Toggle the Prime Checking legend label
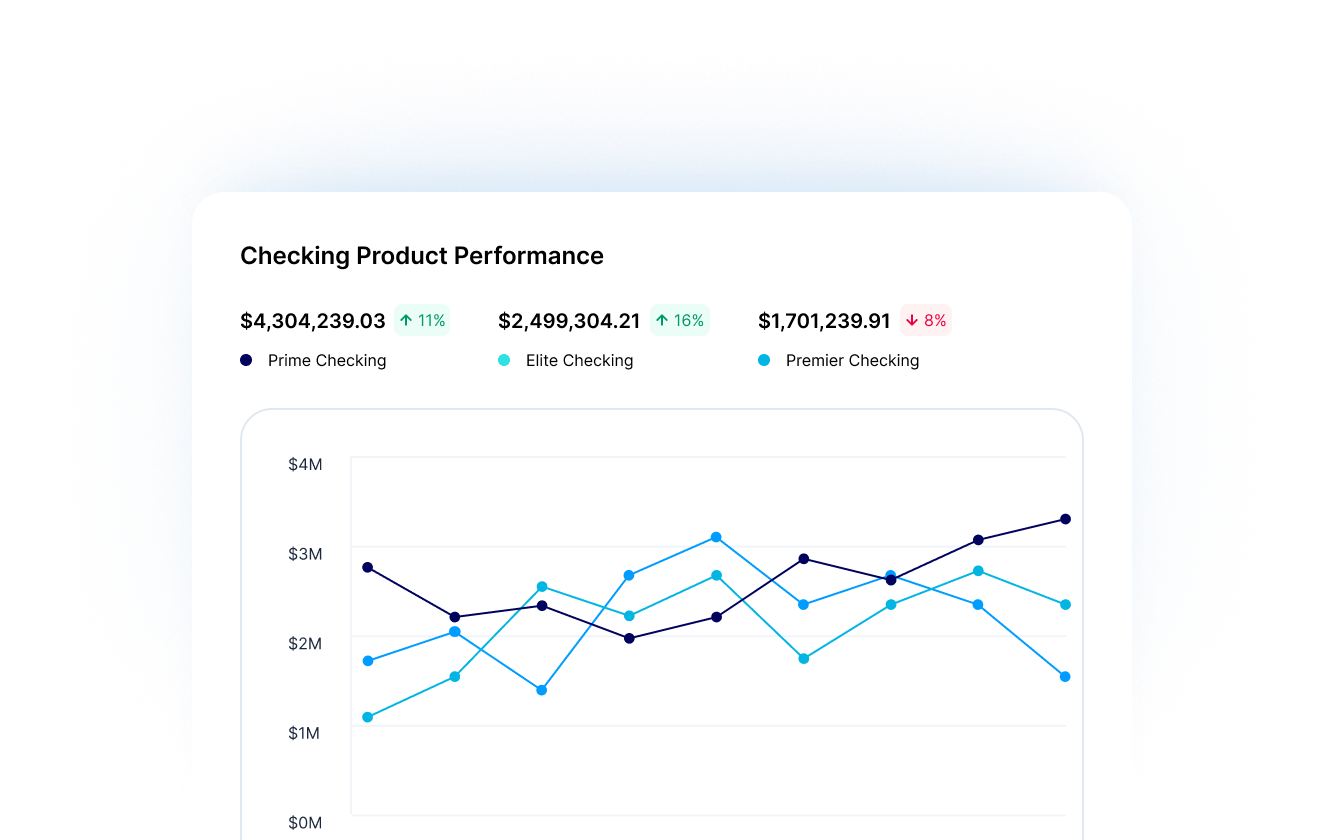The width and height of the screenshot is (1324, 840). pos(326,360)
